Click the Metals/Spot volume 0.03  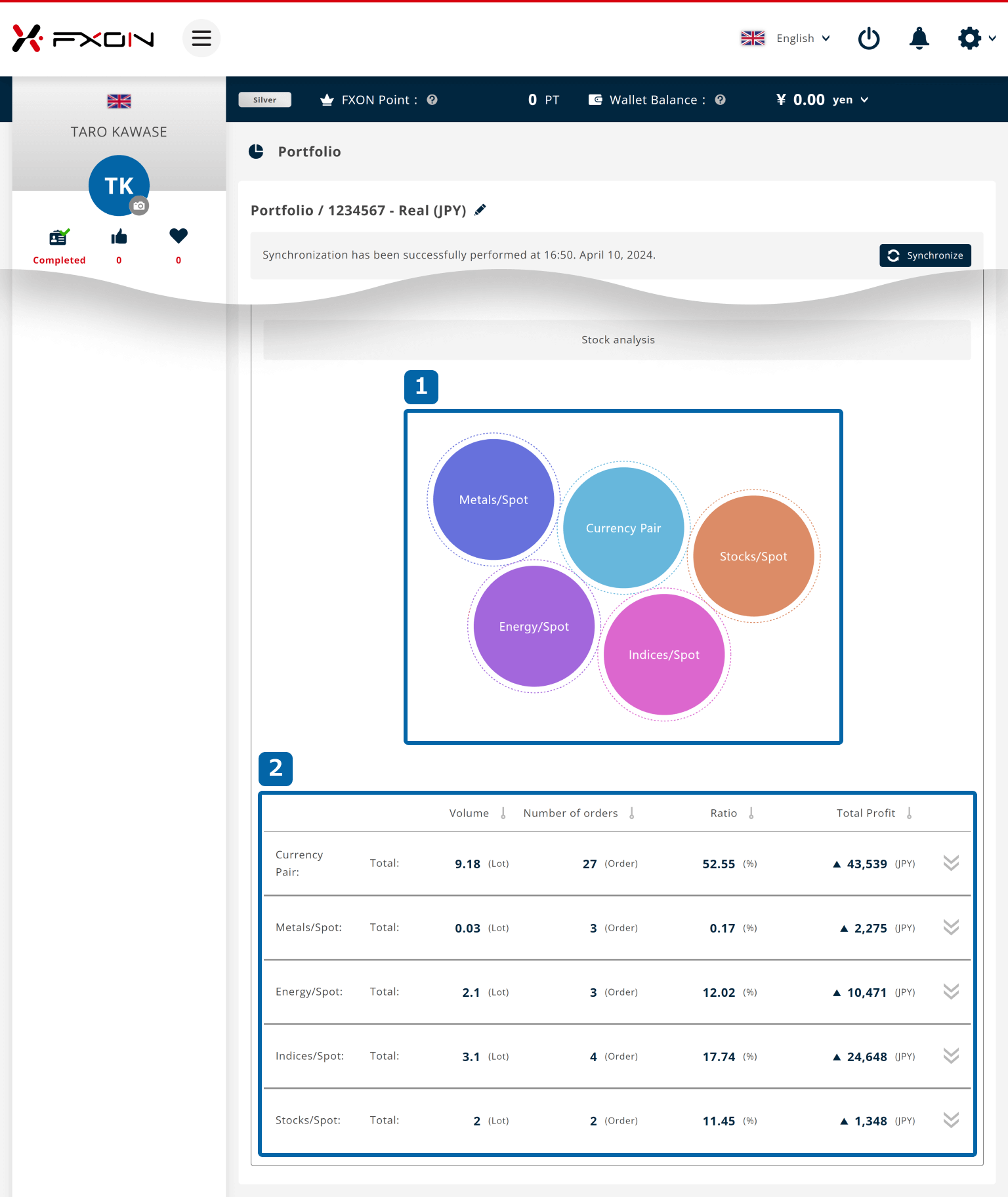pyautogui.click(x=467, y=928)
